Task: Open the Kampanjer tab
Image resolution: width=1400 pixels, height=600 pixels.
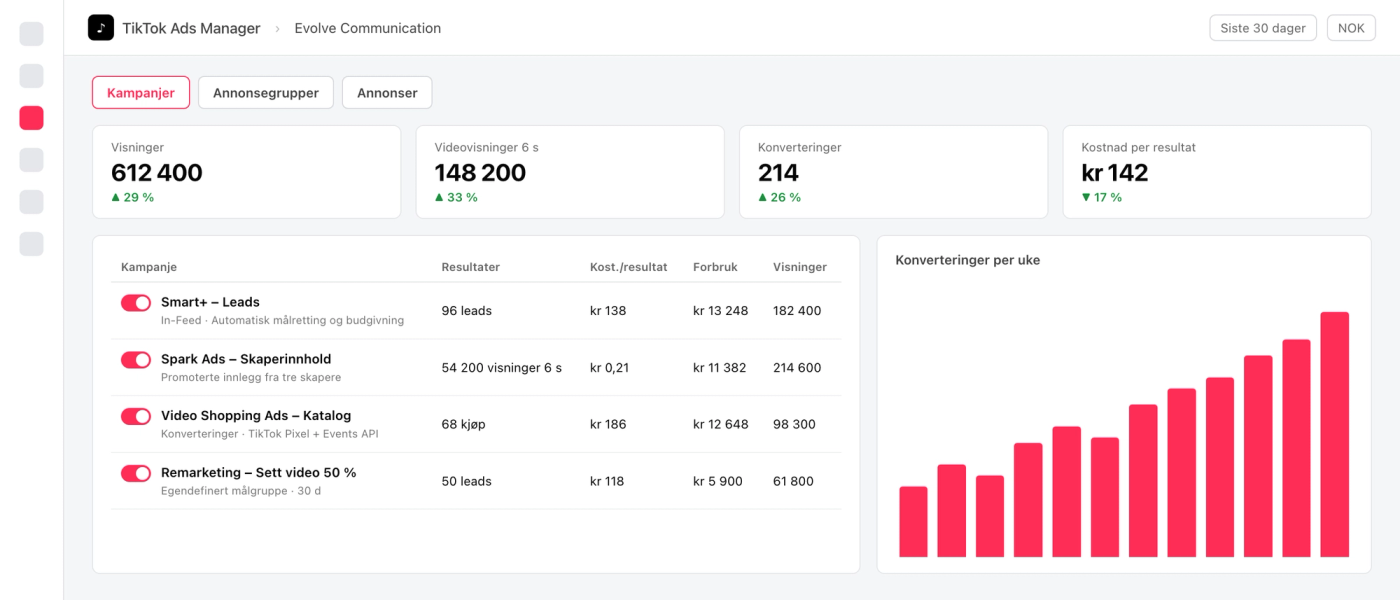Action: coord(141,93)
